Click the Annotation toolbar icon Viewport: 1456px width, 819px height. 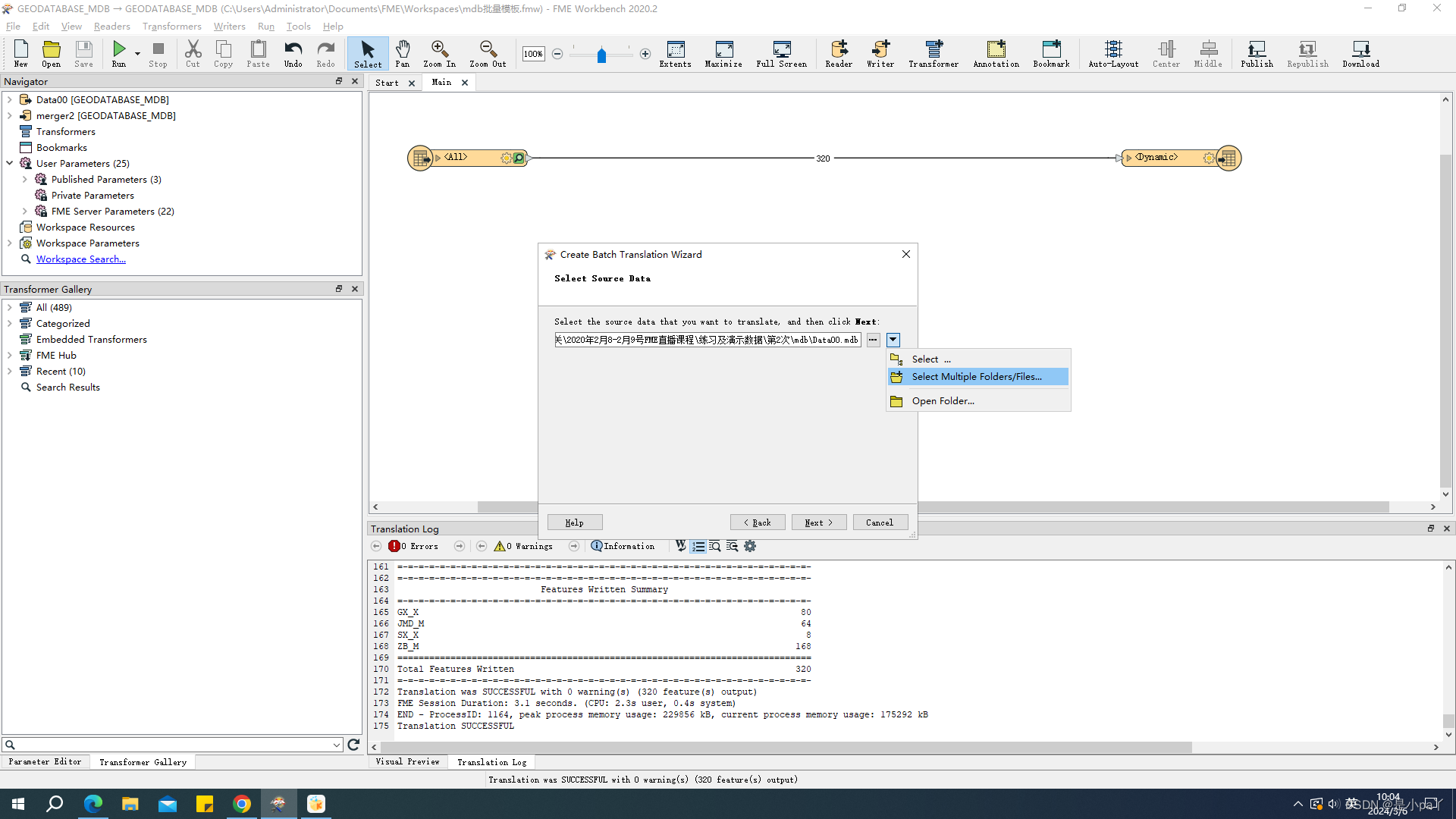pyautogui.click(x=996, y=53)
